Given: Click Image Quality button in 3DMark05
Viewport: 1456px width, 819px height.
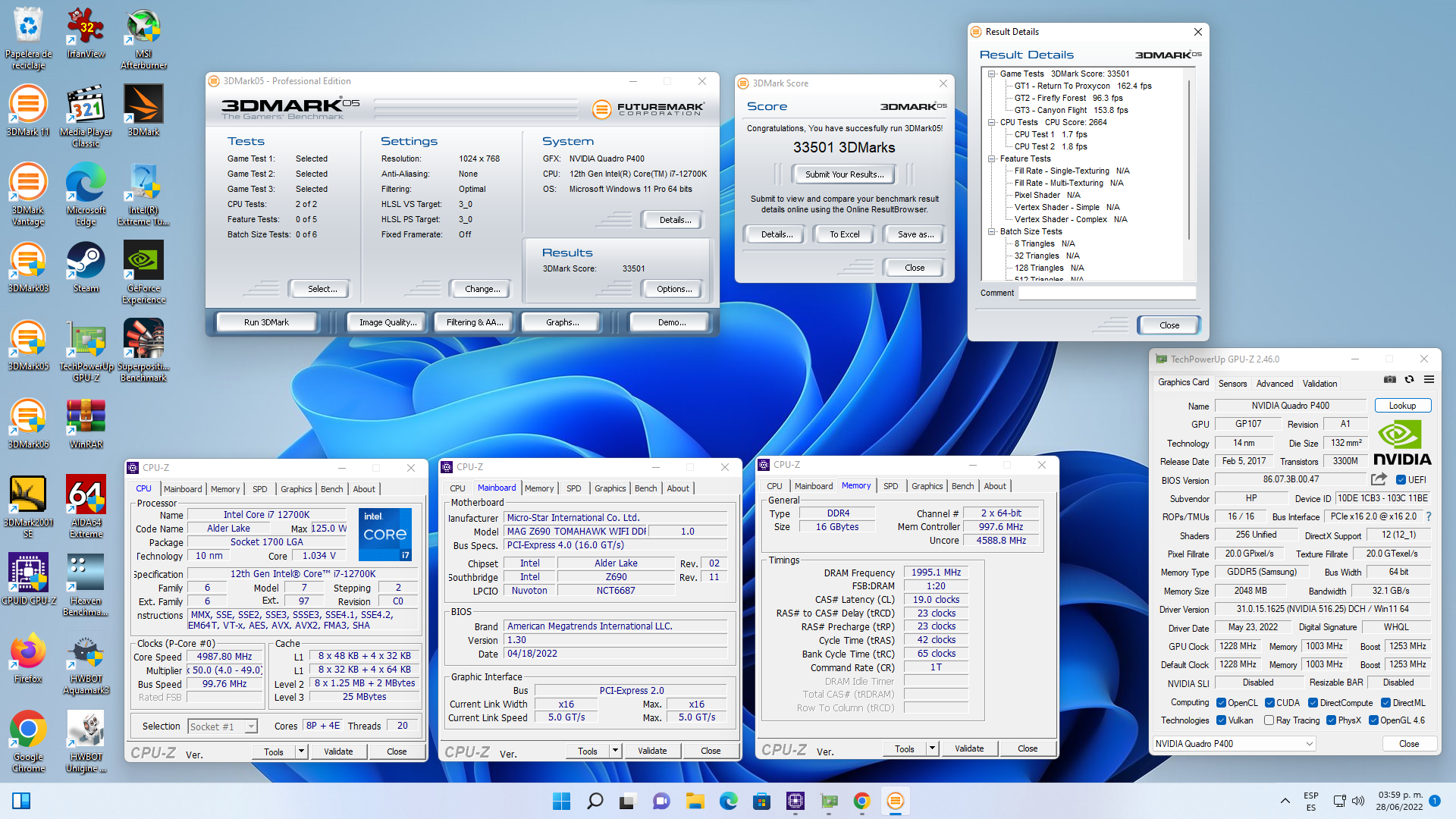Looking at the screenshot, I should pyautogui.click(x=388, y=322).
